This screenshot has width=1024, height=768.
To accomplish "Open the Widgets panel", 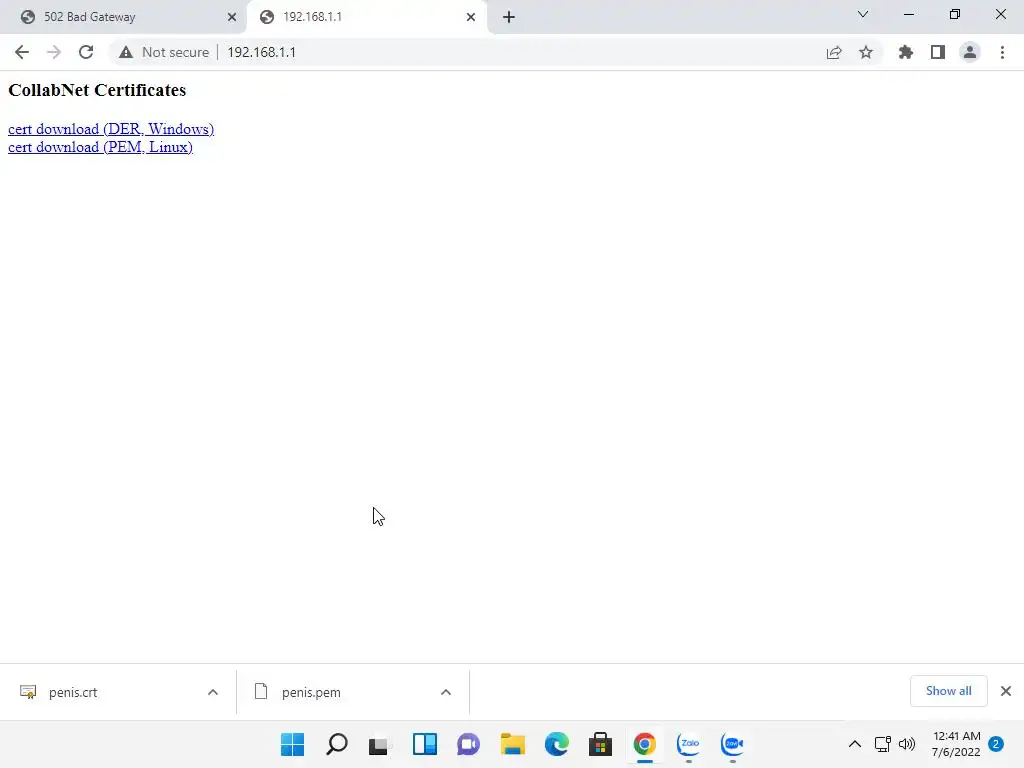I will tap(424, 744).
